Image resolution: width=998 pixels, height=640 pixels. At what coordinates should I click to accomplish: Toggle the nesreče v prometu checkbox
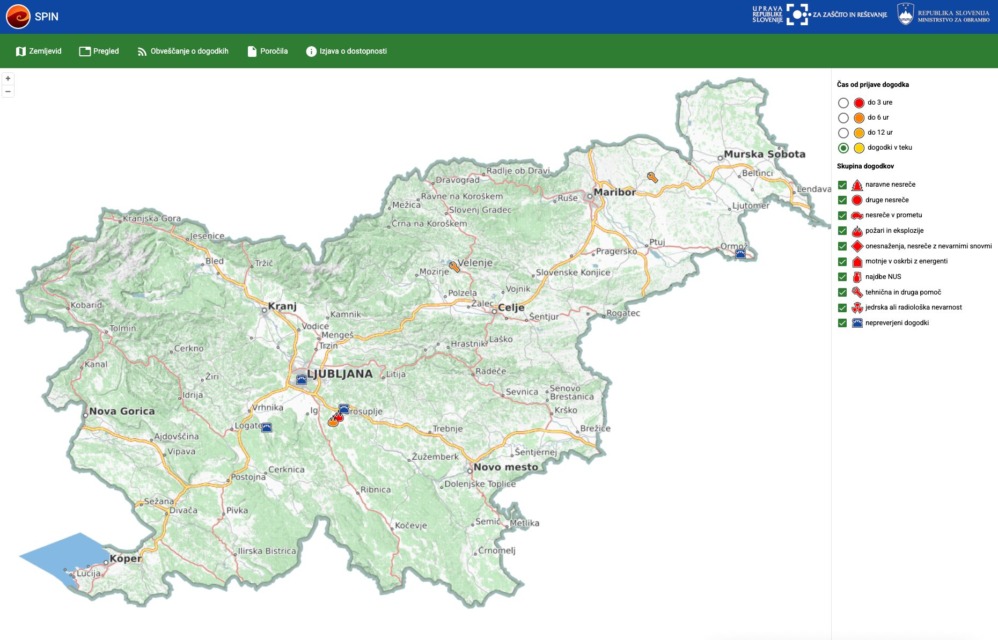842,215
